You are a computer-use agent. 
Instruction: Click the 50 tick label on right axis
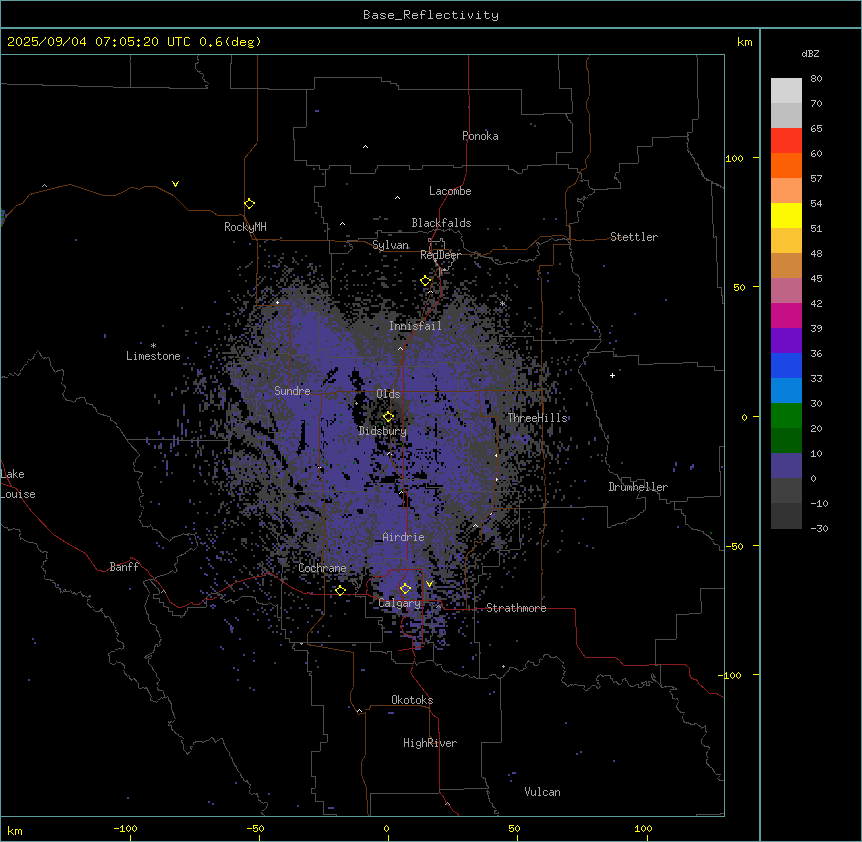click(x=739, y=287)
